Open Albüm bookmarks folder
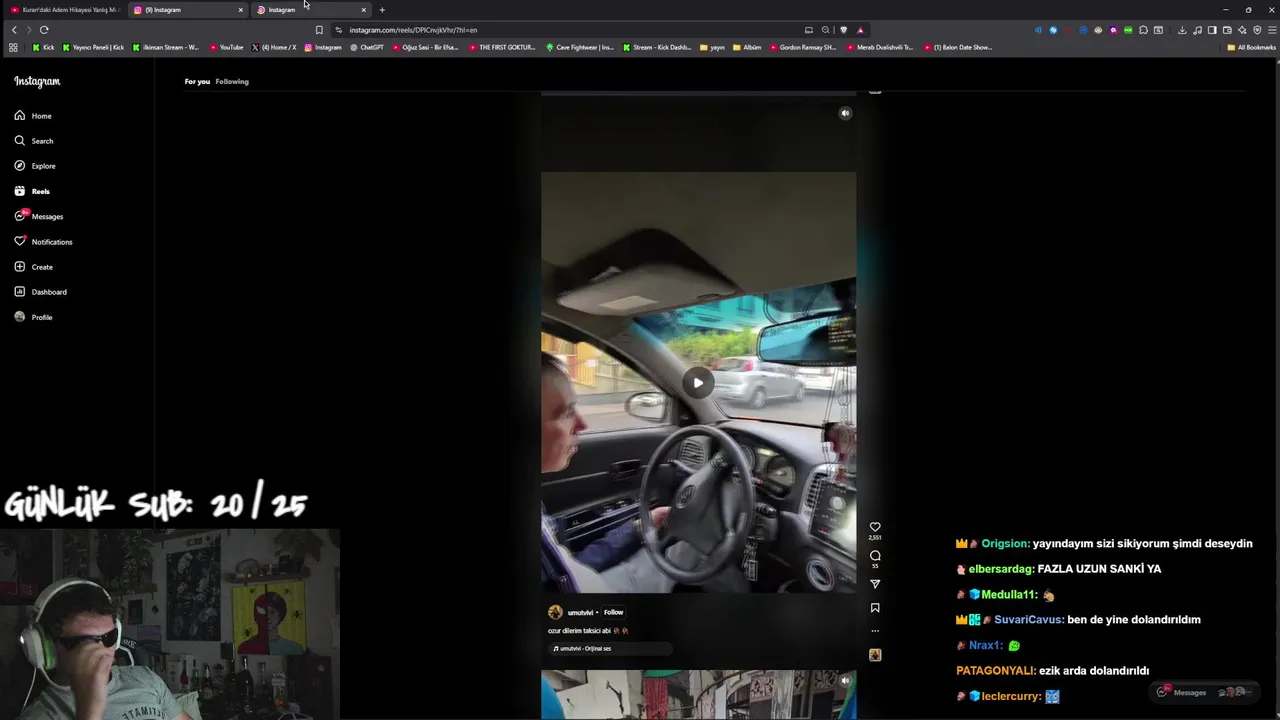 (747, 47)
